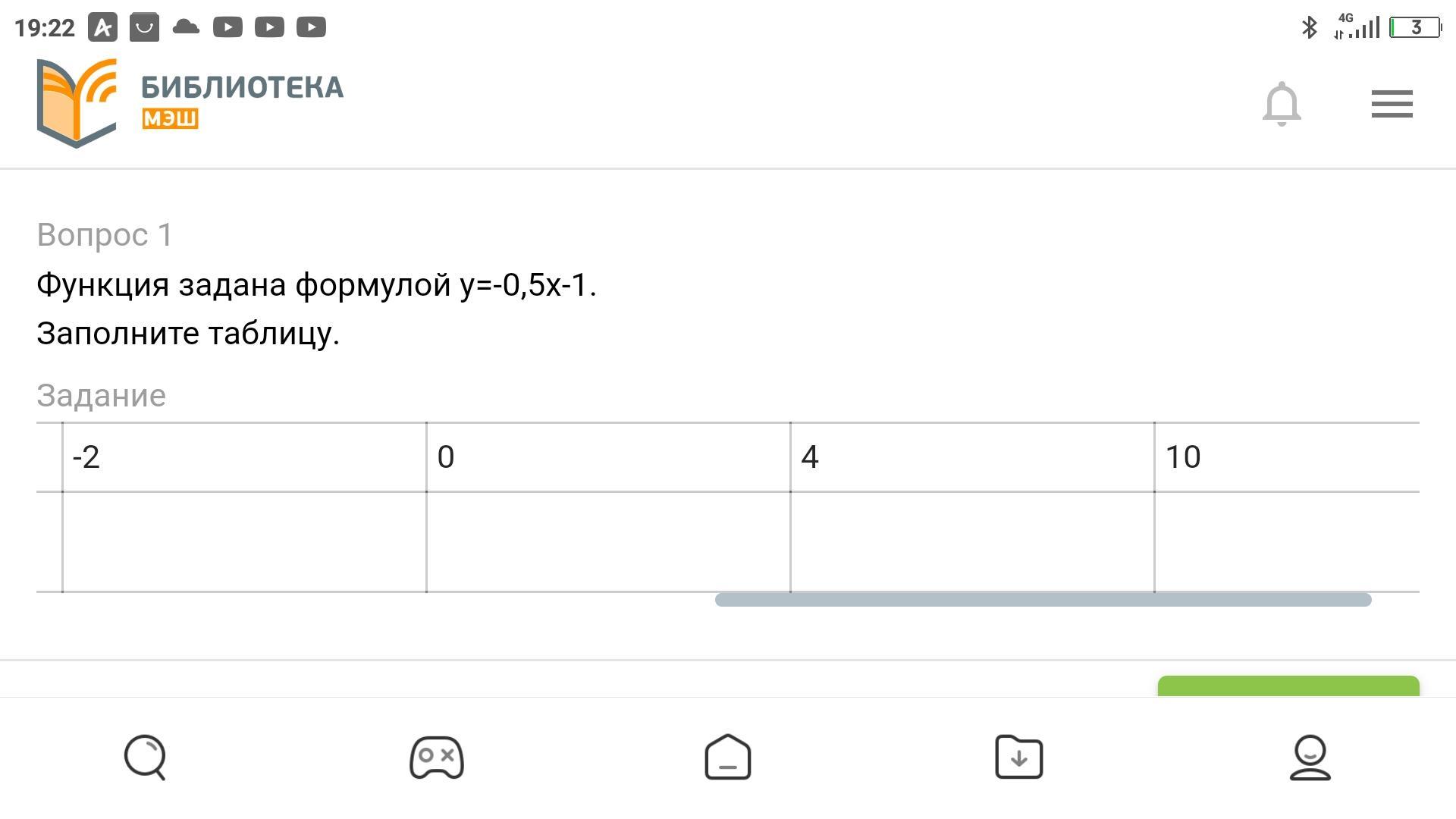The height and width of the screenshot is (819, 1456).
Task: Tap the home icon in bottom bar
Action: tap(727, 757)
